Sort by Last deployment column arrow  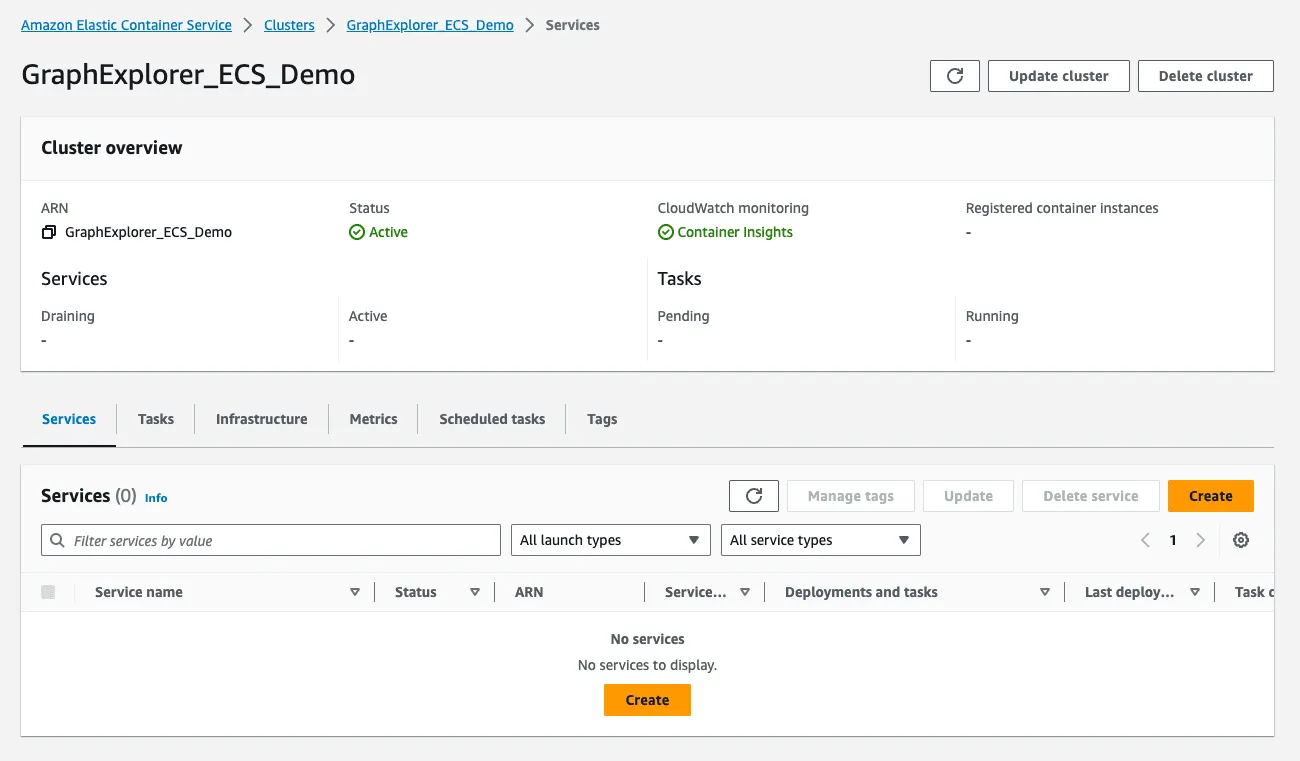pos(1195,592)
